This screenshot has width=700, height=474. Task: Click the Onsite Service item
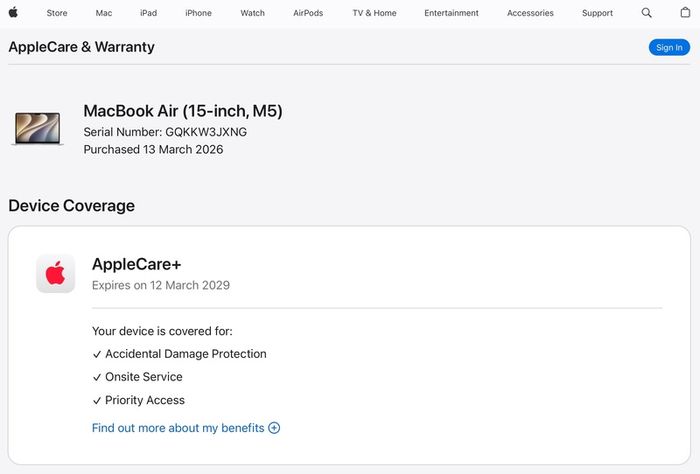[138, 377]
